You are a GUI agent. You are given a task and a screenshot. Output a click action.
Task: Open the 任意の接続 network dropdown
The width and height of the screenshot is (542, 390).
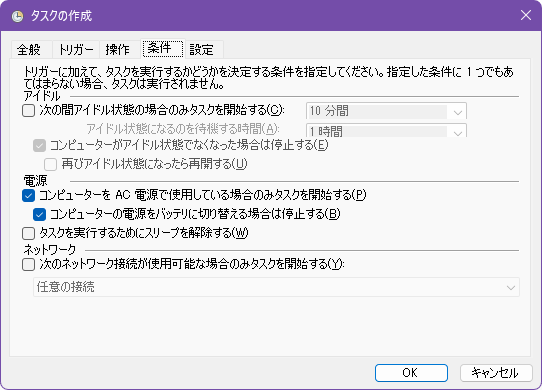point(276,287)
